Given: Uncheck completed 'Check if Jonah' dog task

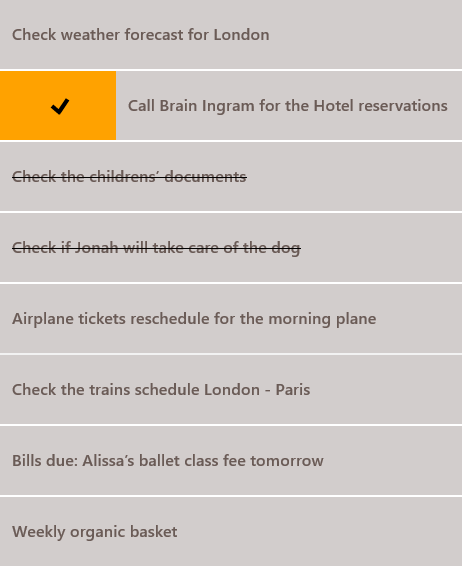Looking at the screenshot, I should [x=231, y=248].
